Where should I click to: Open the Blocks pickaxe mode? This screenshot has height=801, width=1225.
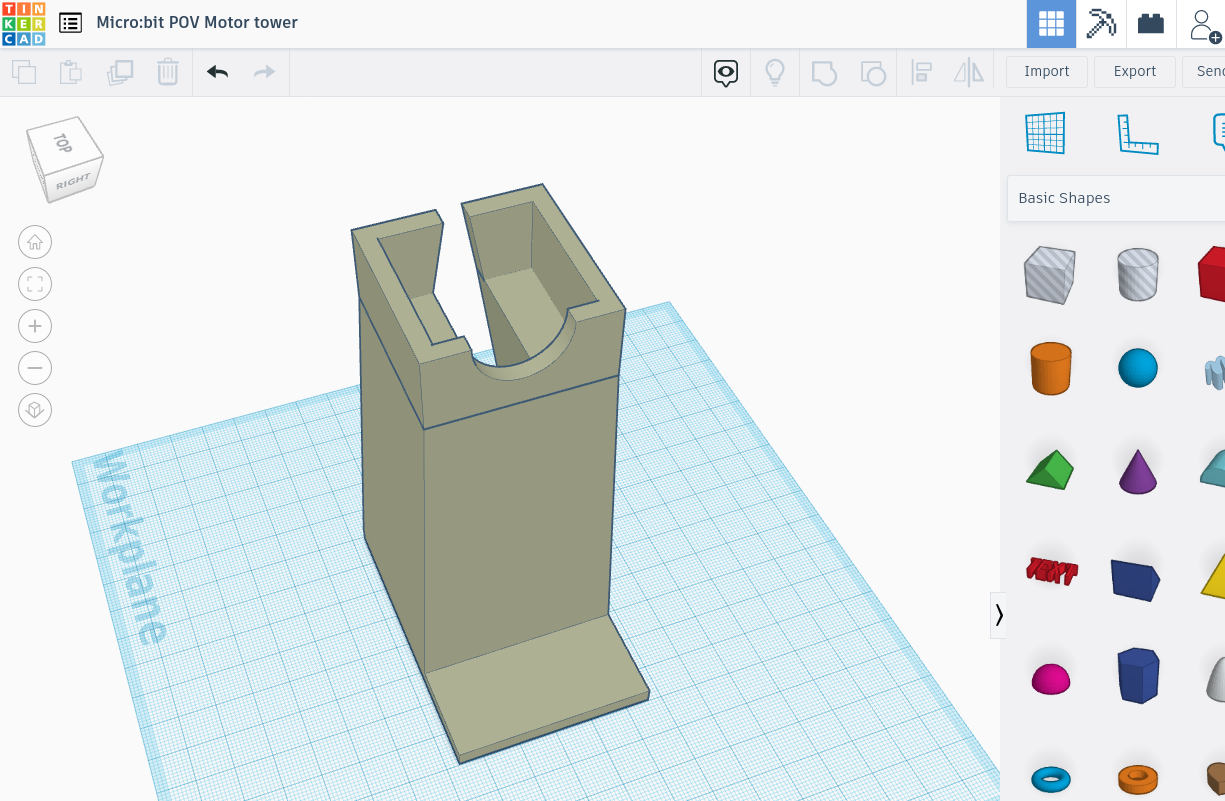(1101, 24)
